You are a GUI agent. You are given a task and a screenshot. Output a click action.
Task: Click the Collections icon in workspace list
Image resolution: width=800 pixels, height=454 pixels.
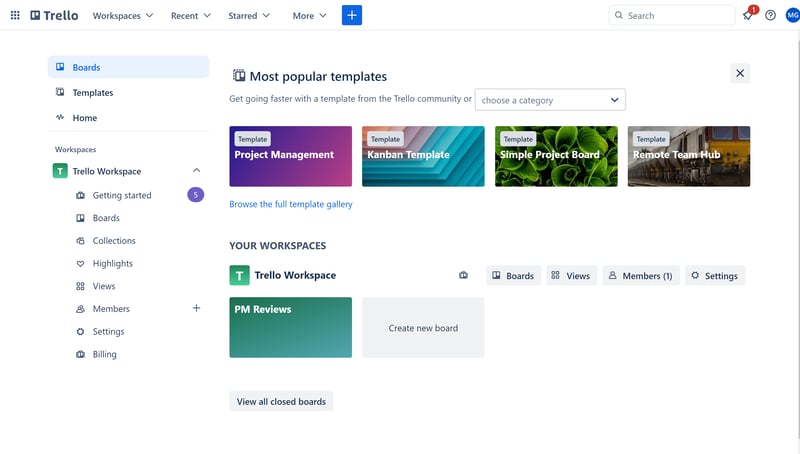(80, 240)
